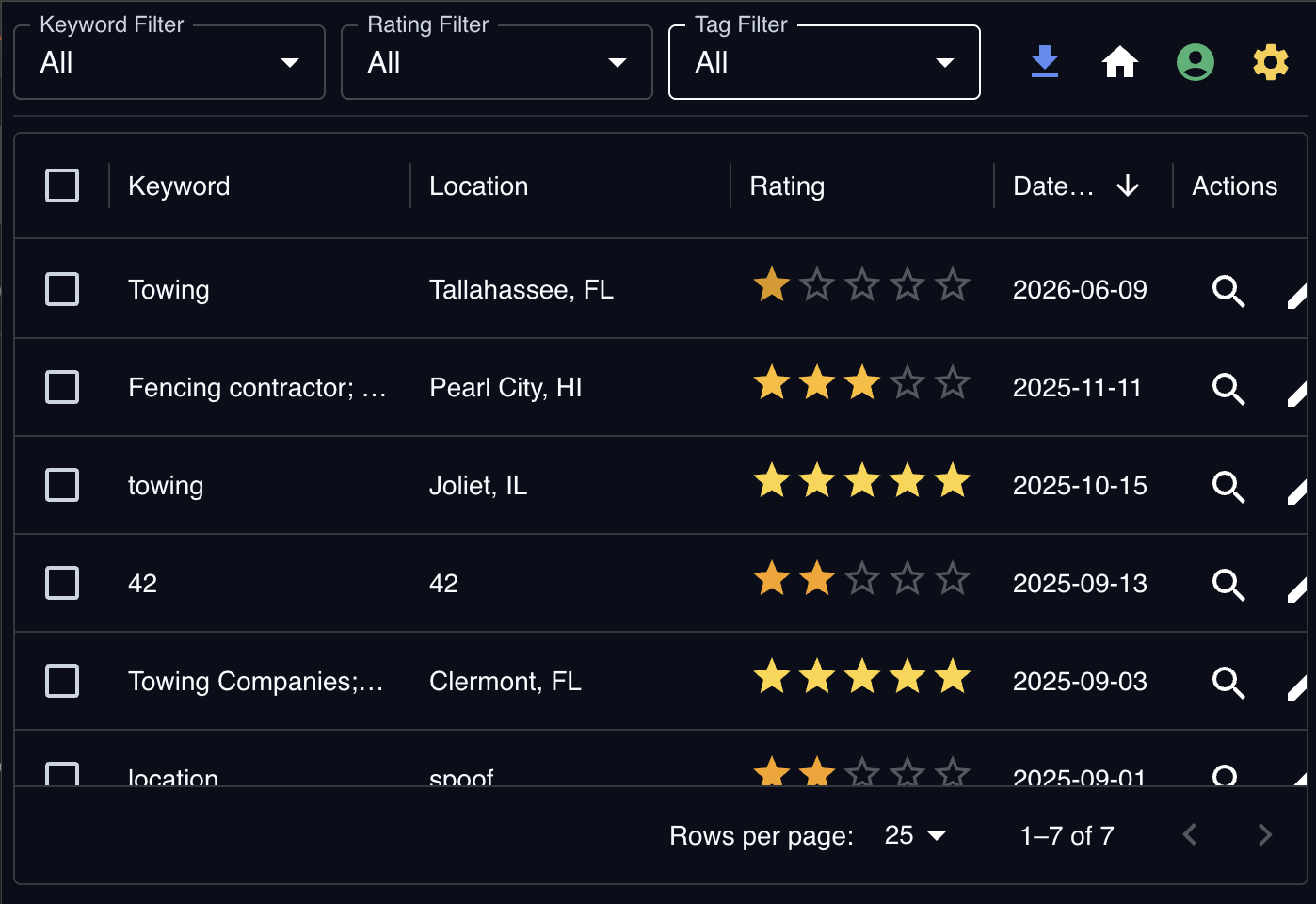This screenshot has height=904, width=1316.
Task: Click the lowercase 'towing' keyword cell
Action: point(166,486)
